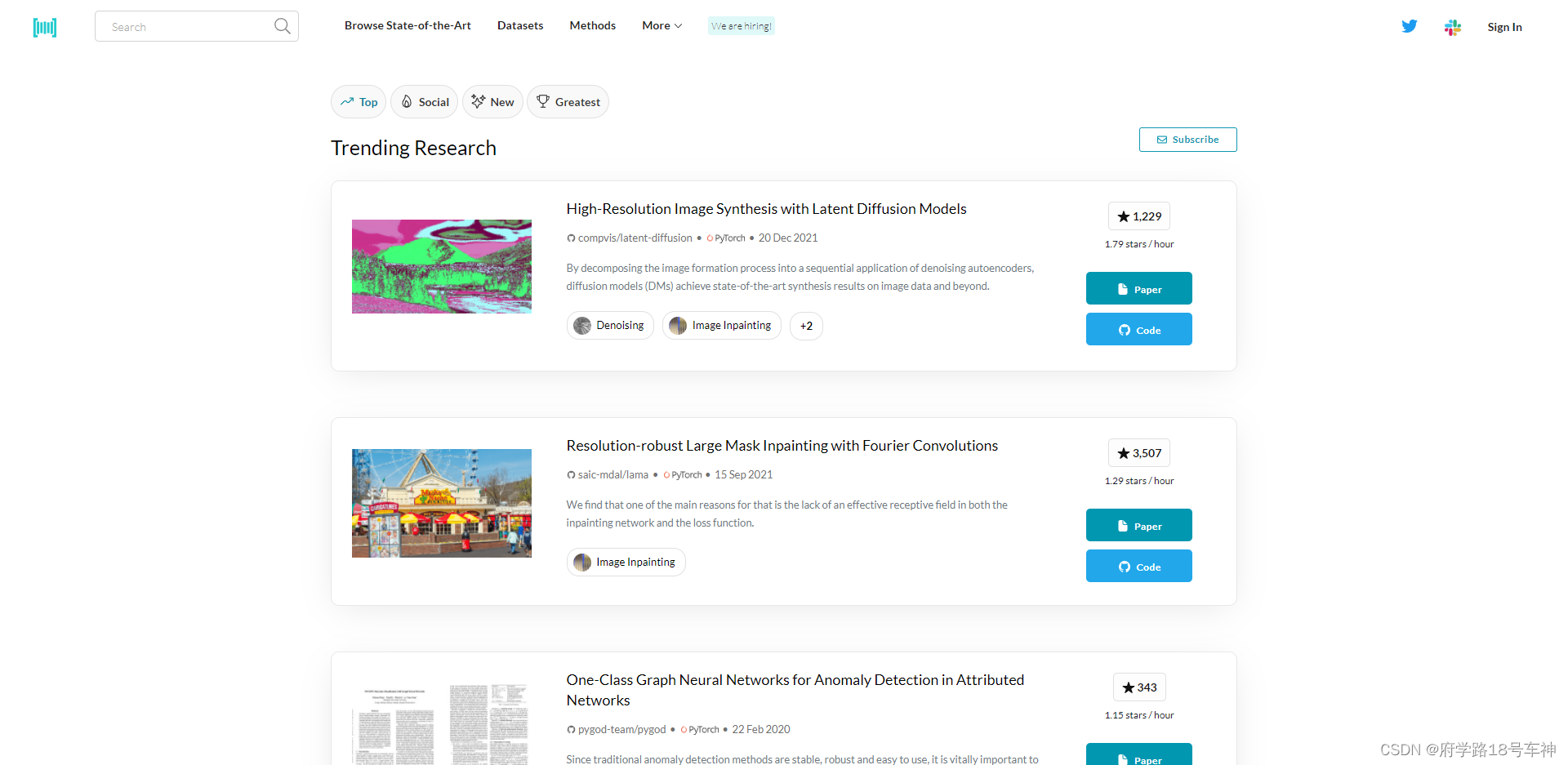Expand the More dropdown menu
The image size is (1568, 765).
[x=662, y=26]
